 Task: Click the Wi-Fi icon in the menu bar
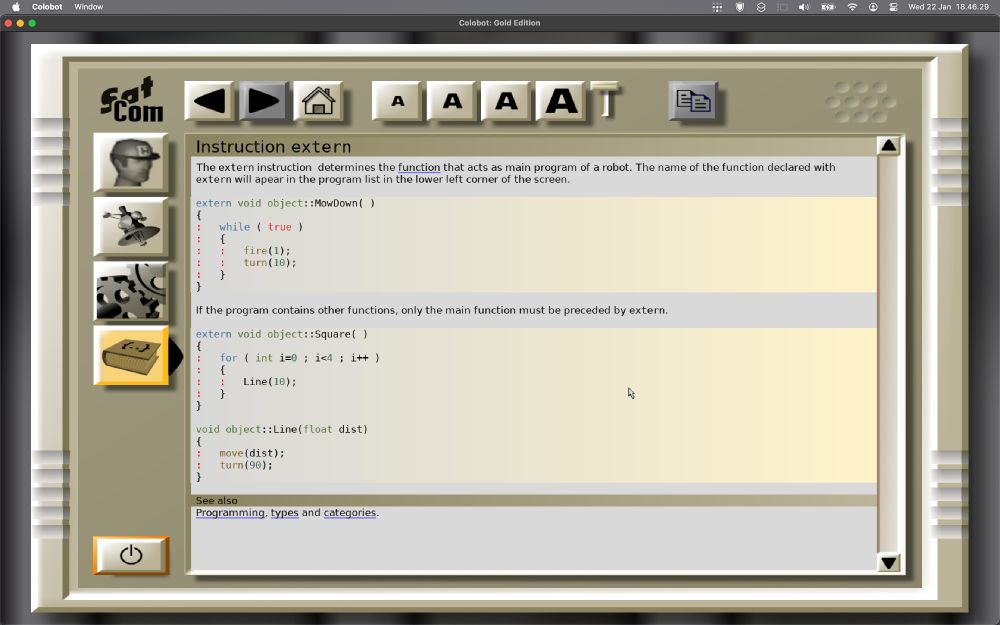click(852, 6)
